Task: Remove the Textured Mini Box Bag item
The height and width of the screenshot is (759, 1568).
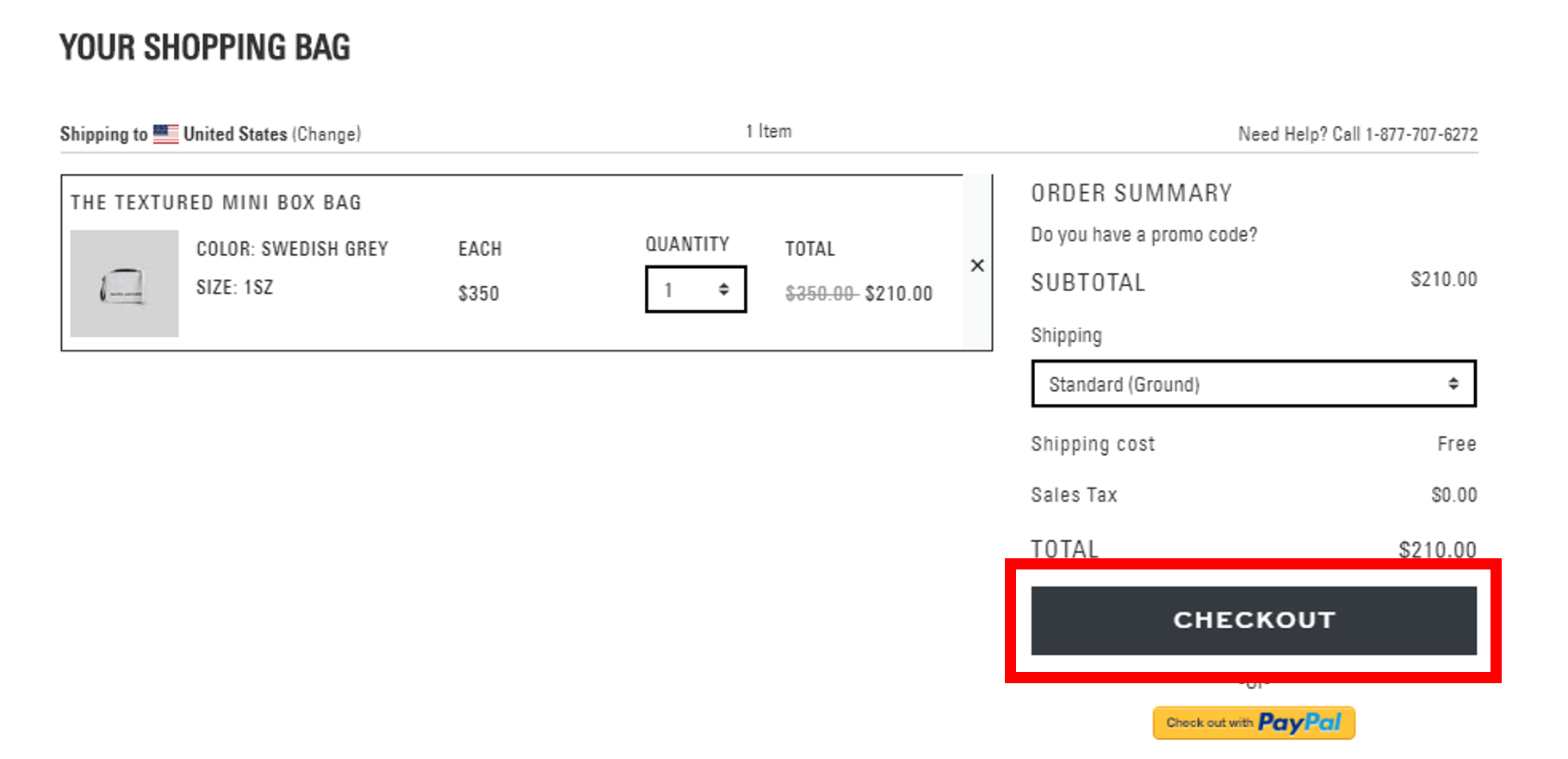Action: [977, 265]
